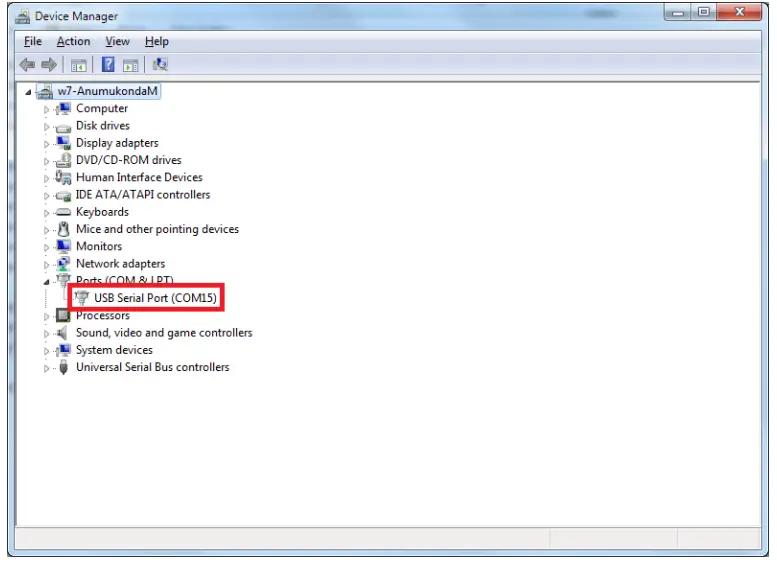Click the USB Serial Port device icon
Viewport: 777px width, 563px height.
click(81, 298)
